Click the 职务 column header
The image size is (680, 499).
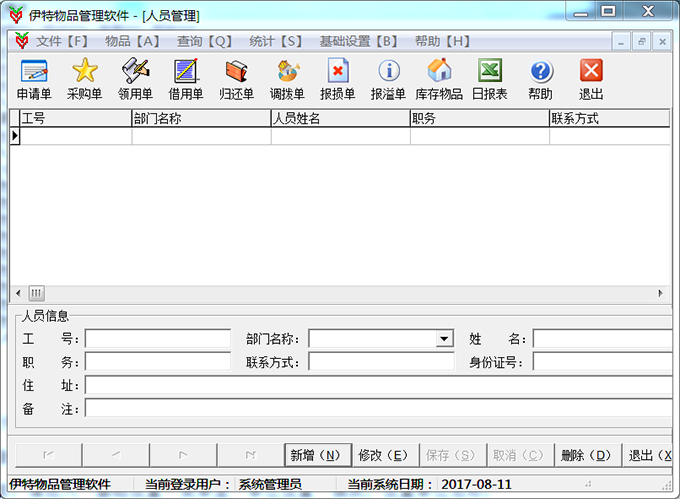point(480,118)
